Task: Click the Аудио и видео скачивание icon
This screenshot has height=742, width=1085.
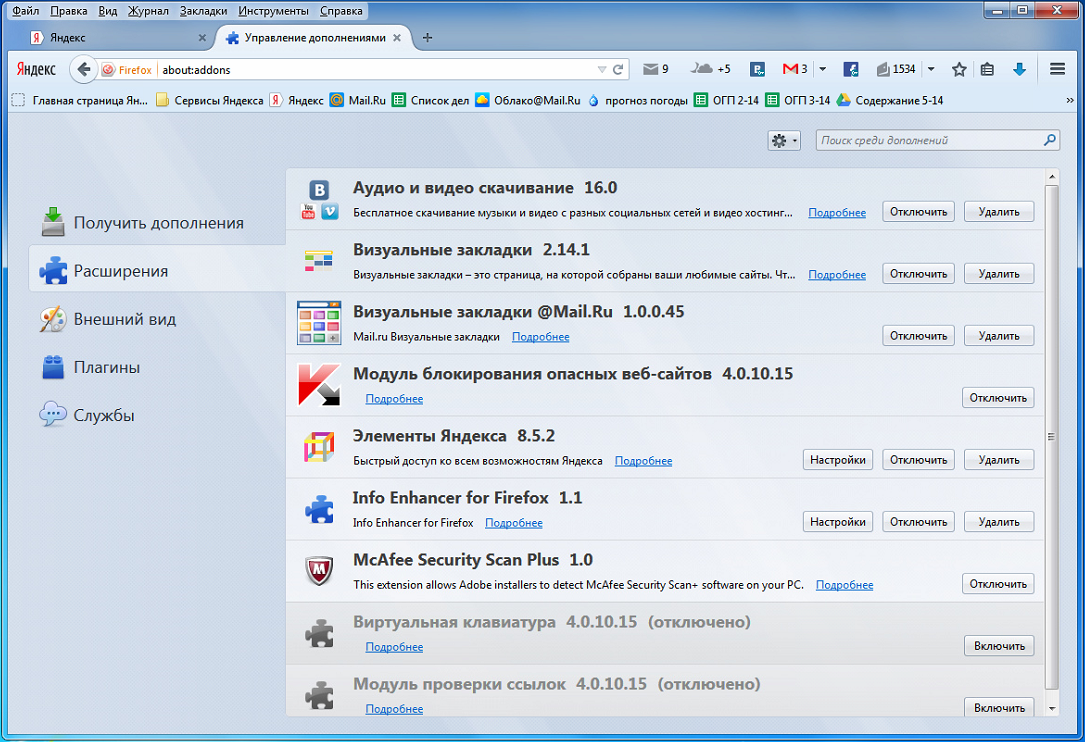Action: 319,199
